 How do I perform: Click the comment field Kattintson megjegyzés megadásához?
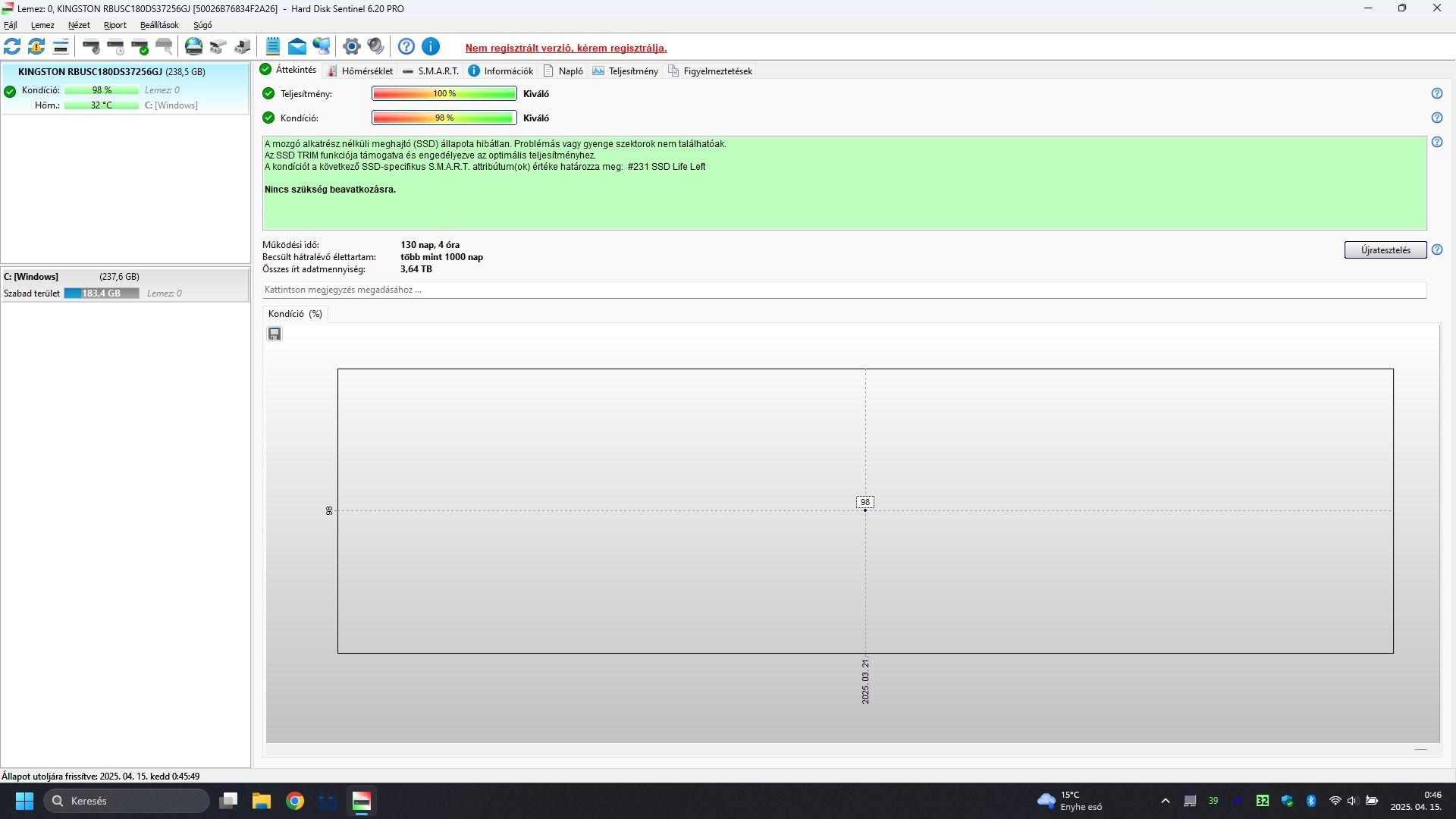click(844, 290)
